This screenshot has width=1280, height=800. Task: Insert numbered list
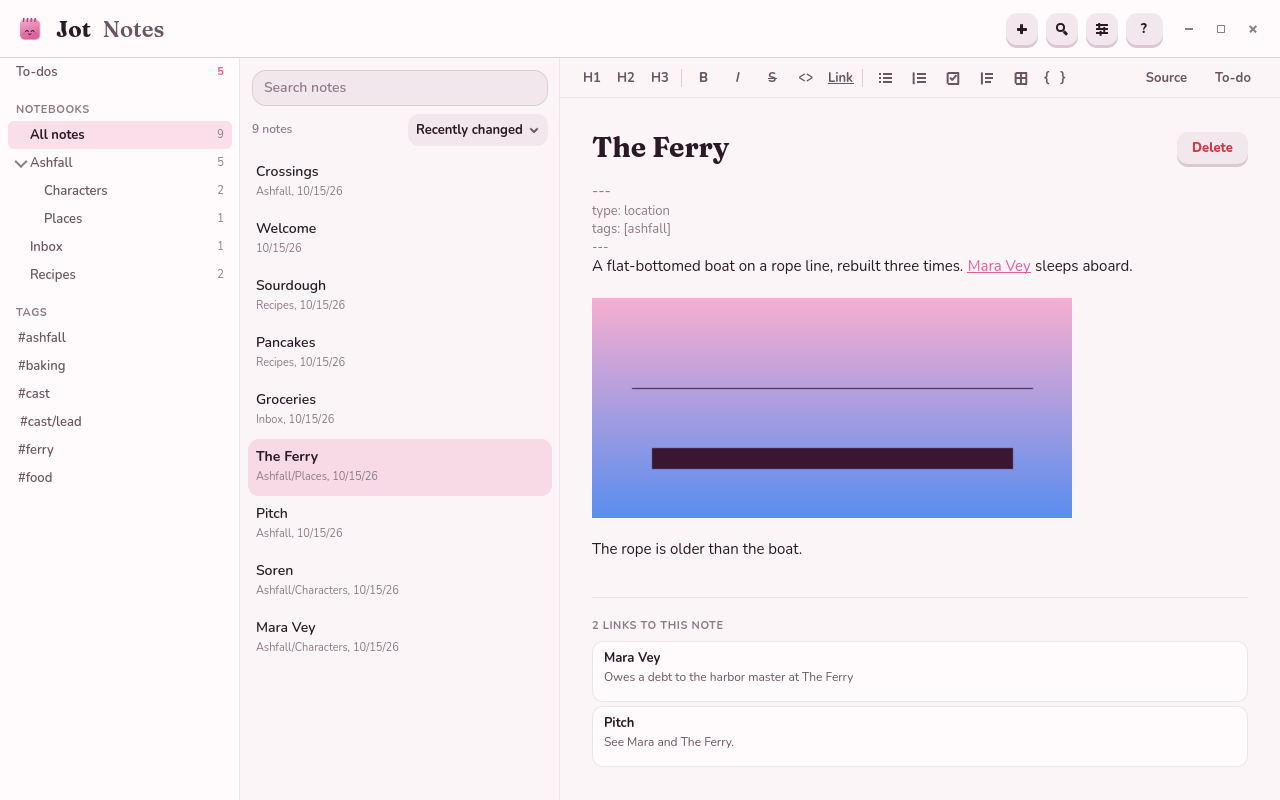(919, 78)
